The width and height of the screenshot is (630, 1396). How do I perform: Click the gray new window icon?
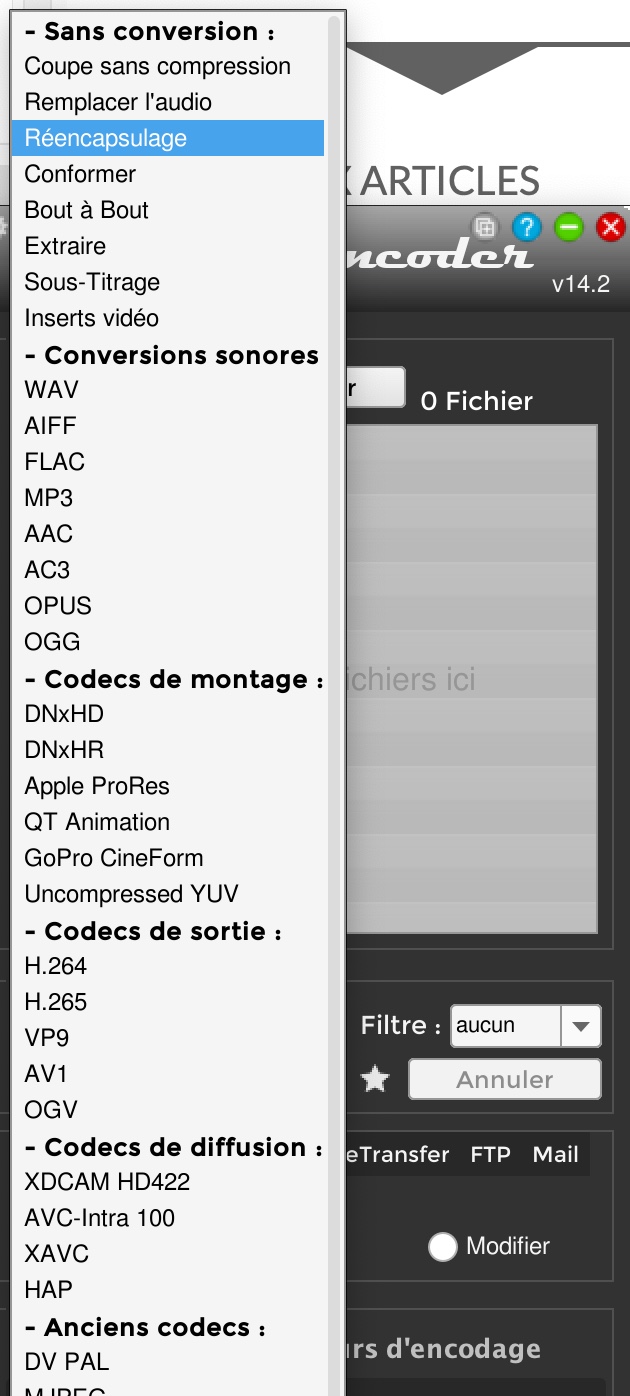tap(485, 228)
